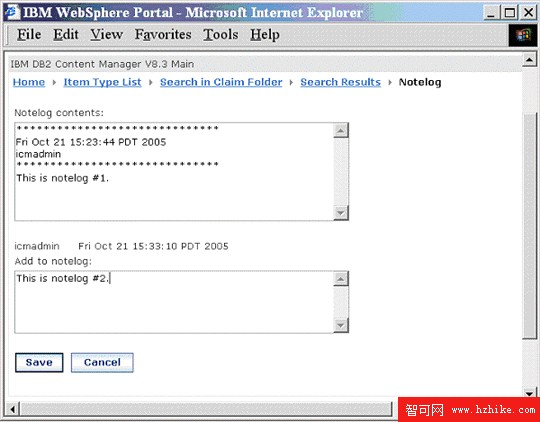The height and width of the screenshot is (422, 540).
Task: Click the page vertical scrollbar thumb
Action: click(x=529, y=226)
